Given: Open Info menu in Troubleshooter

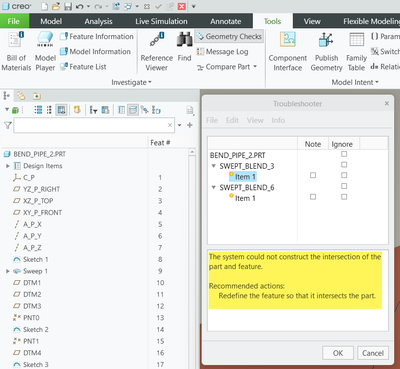Looking at the screenshot, I should click(x=278, y=120).
